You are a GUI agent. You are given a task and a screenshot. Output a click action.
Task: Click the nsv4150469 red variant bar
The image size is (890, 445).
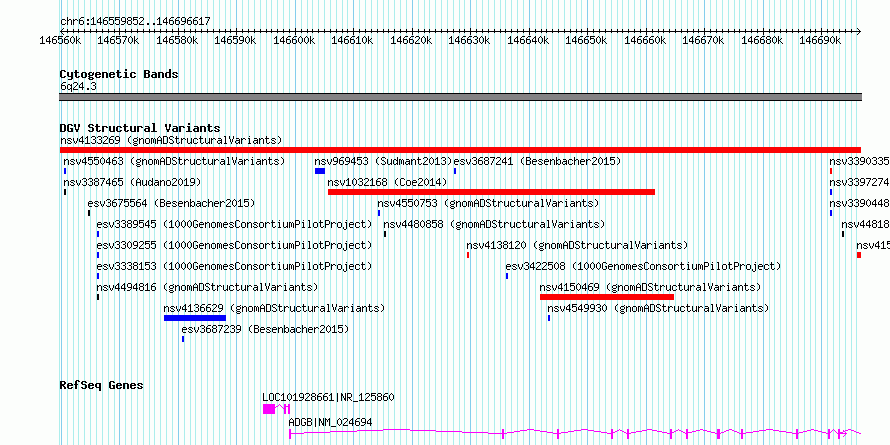(x=607, y=297)
